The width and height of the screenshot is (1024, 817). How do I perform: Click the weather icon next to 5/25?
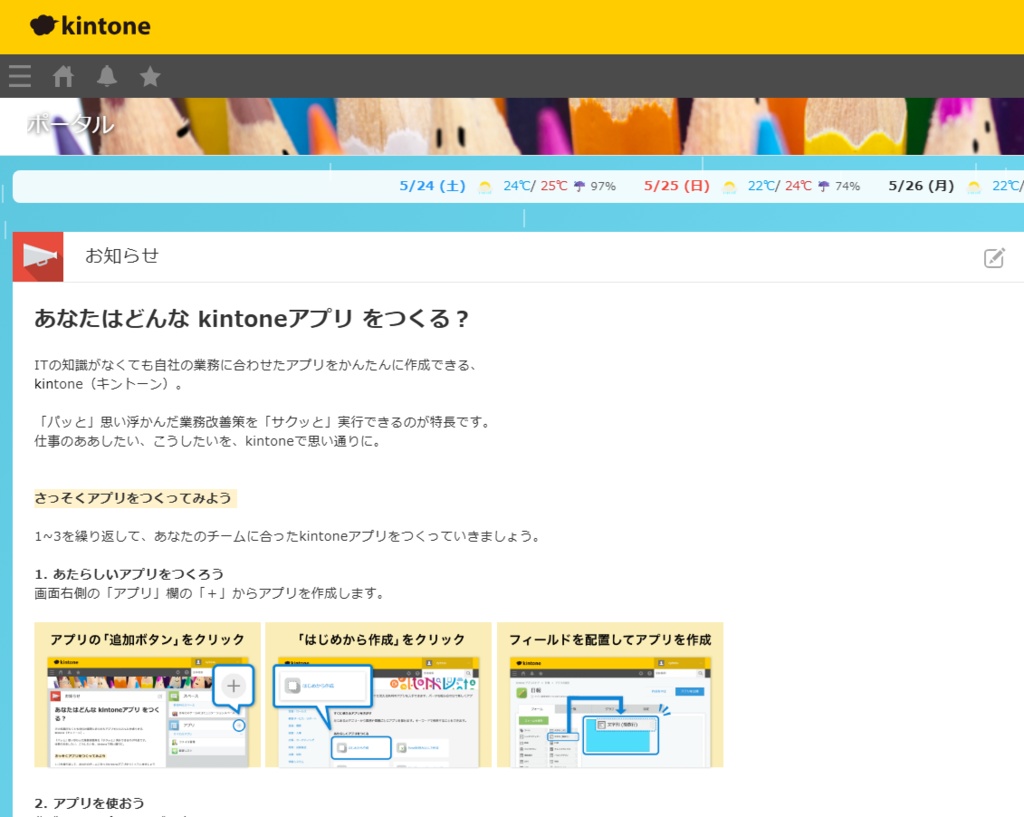[729, 187]
